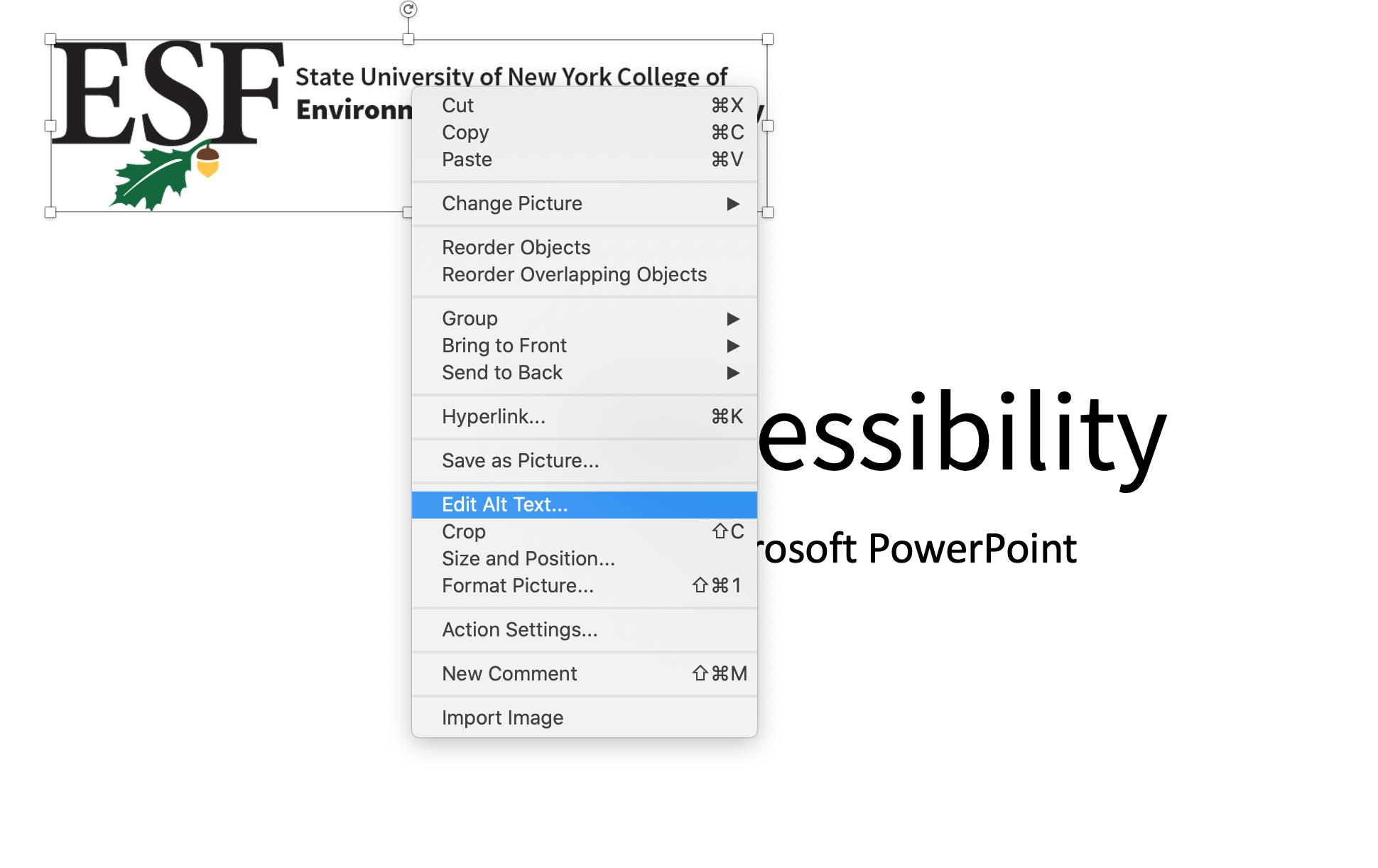
Task: Choose Hyperlink... from the menu
Action: pos(584,416)
